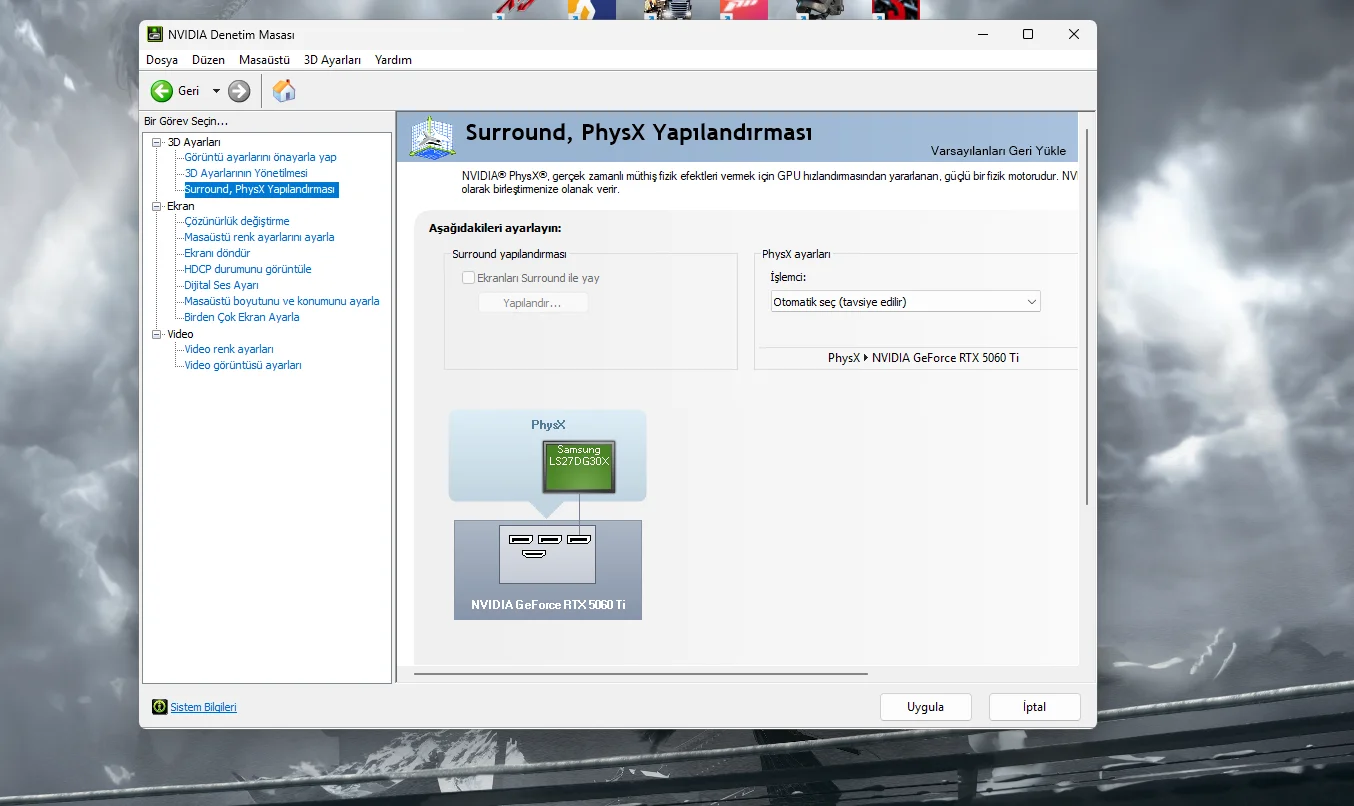Collapse the Video tree node
Viewport: 1354px width, 806px height.
pyautogui.click(x=157, y=334)
